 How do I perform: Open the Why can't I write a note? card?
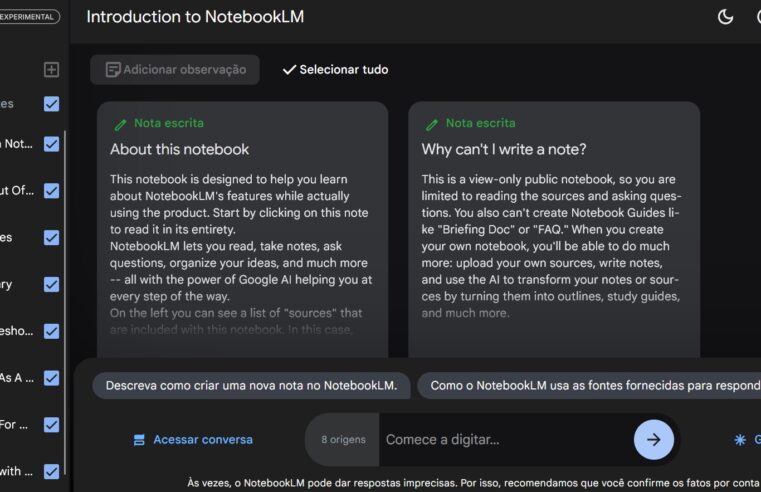click(554, 230)
